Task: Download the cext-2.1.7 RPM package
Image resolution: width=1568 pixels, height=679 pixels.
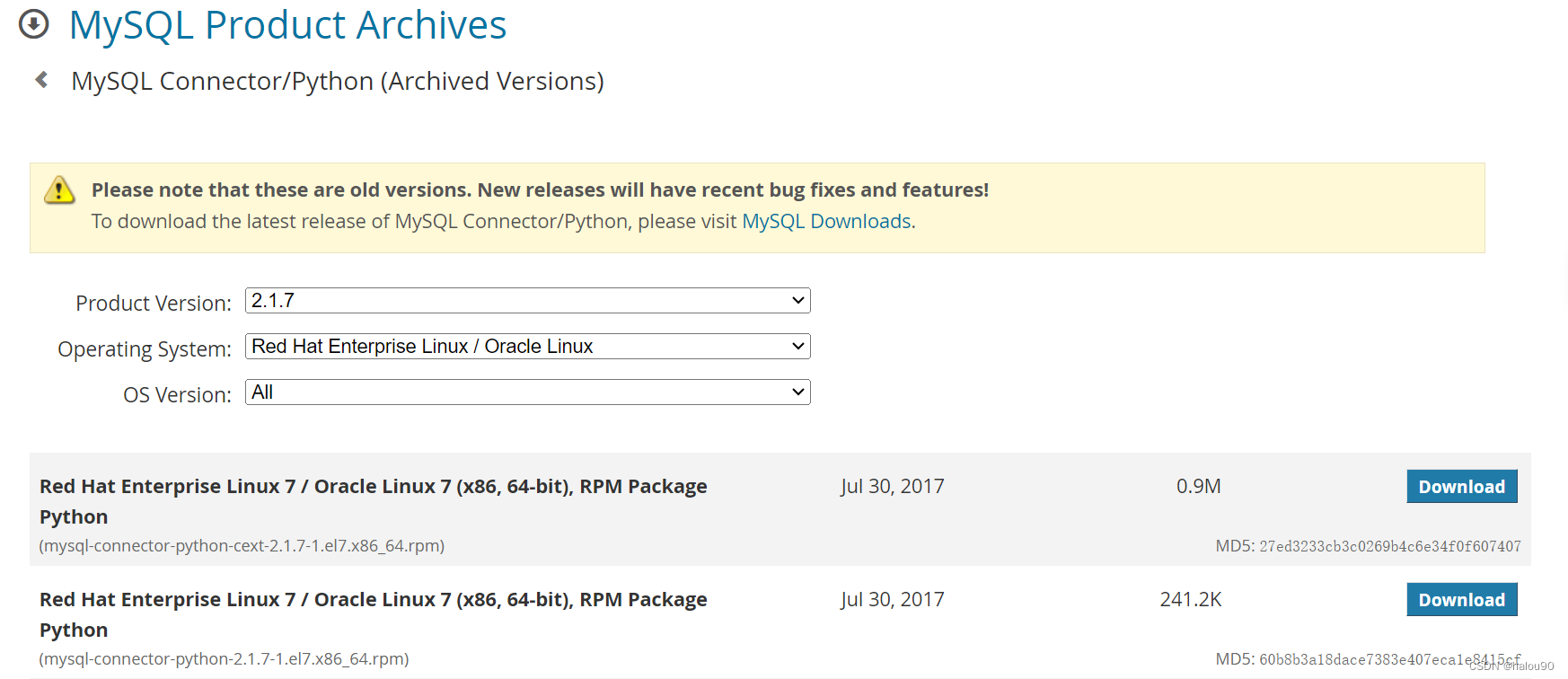Action: [x=1462, y=486]
